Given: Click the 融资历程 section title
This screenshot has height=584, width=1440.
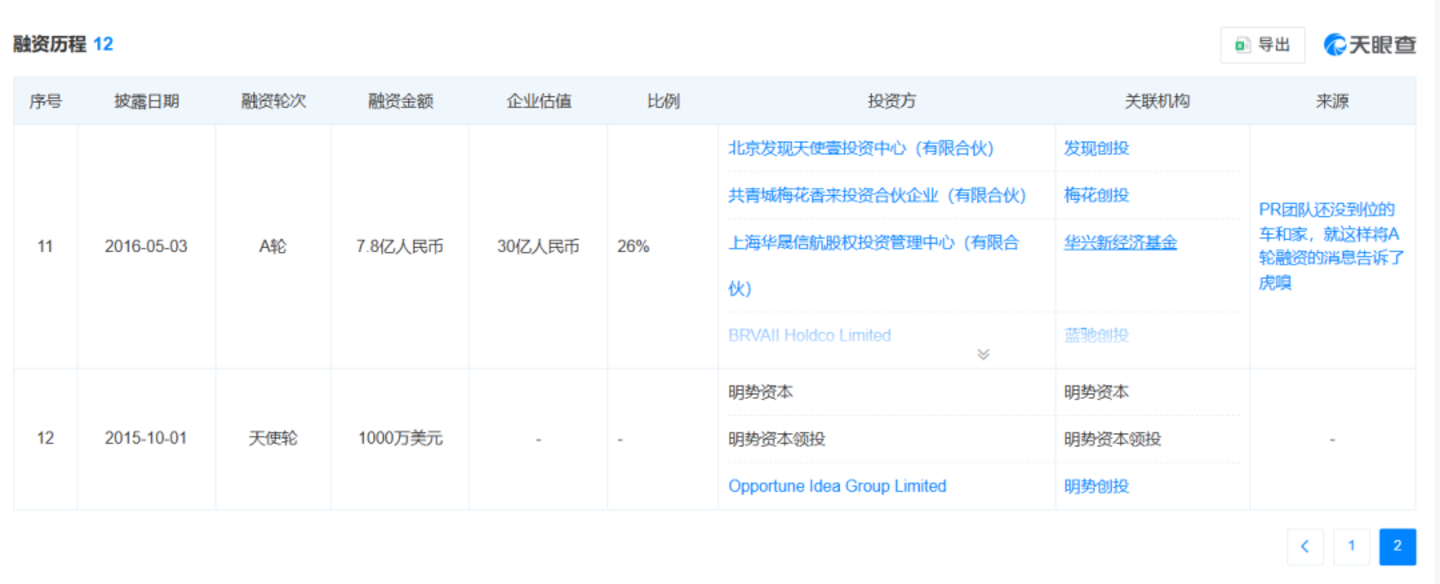Looking at the screenshot, I should pyautogui.click(x=49, y=44).
